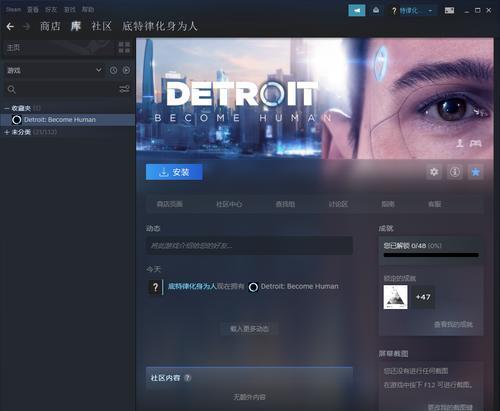Toggle the favorite star button

click(x=475, y=172)
